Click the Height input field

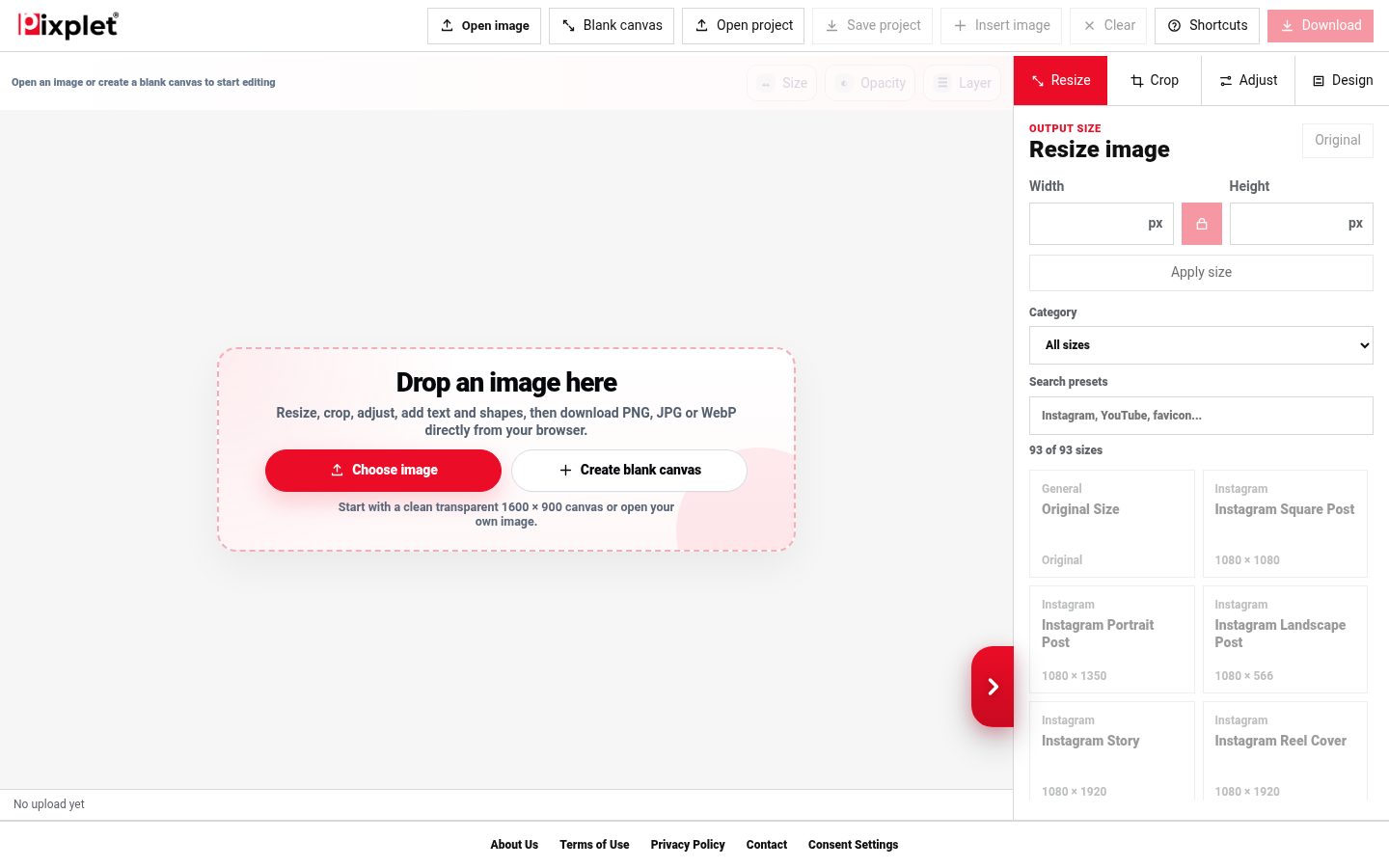tap(1301, 224)
